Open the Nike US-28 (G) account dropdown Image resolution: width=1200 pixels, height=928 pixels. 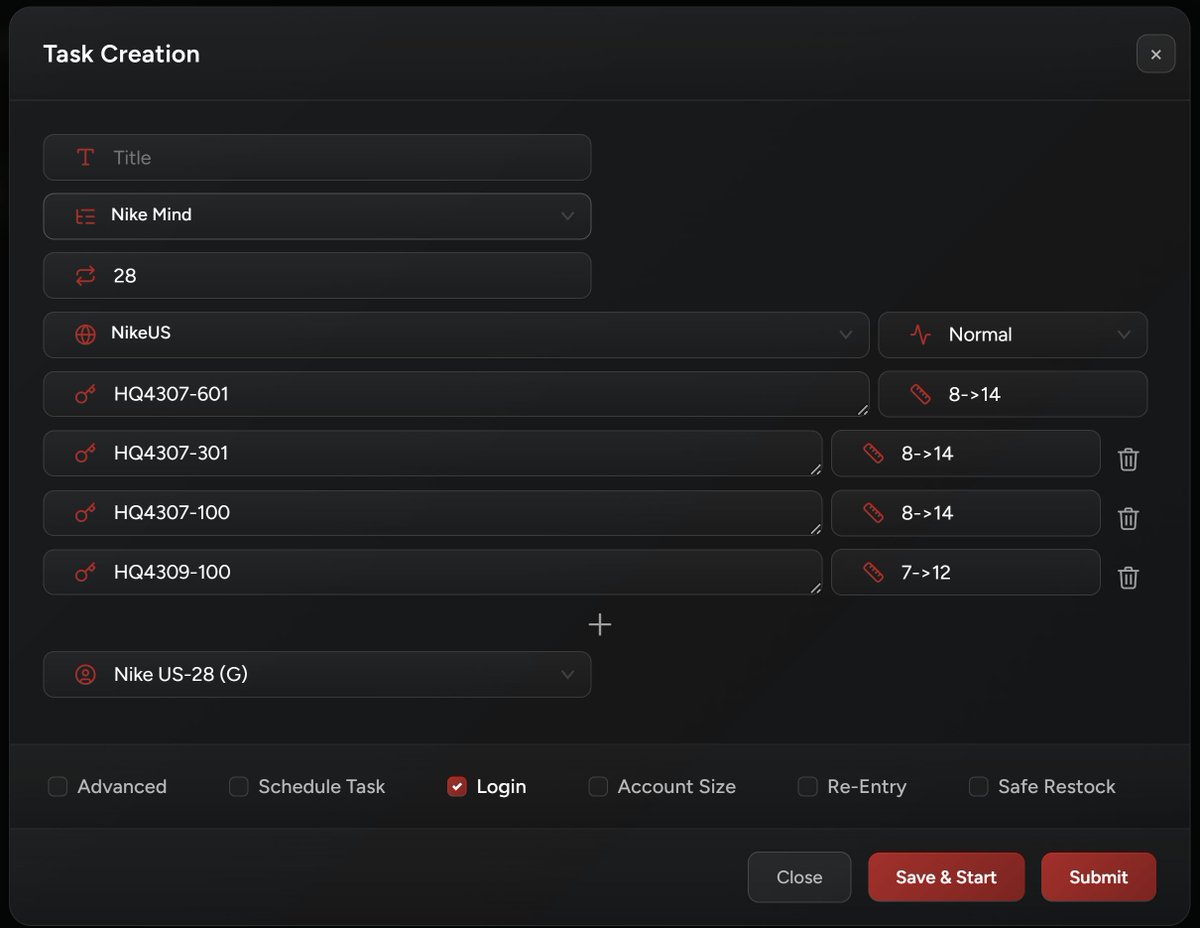(317, 674)
